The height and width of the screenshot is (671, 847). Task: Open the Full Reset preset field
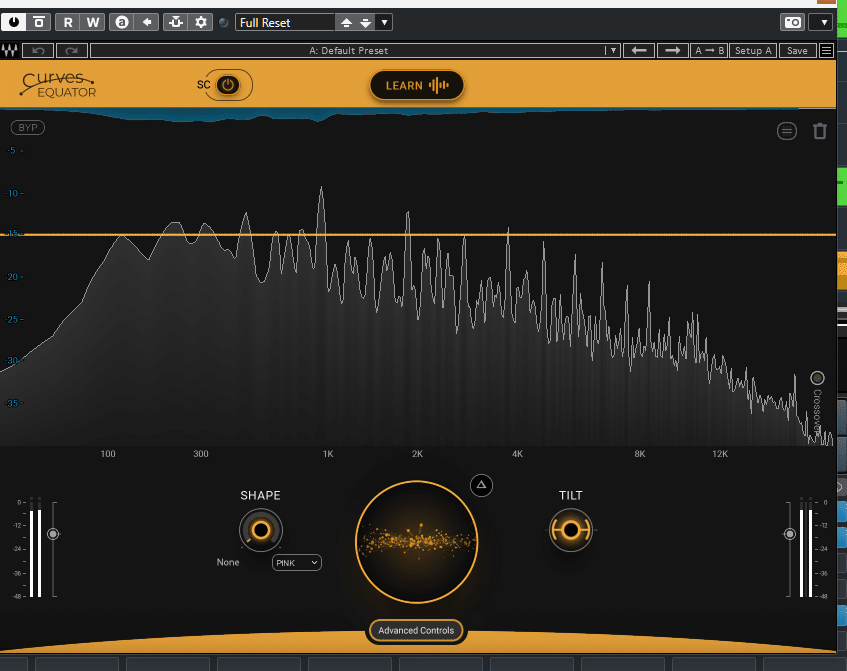tap(285, 22)
